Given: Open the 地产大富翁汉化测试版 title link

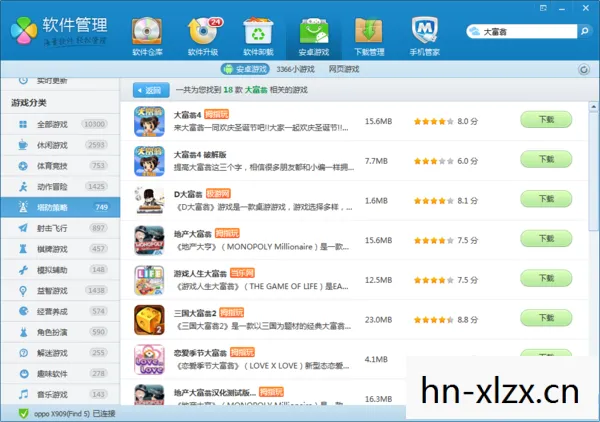Looking at the screenshot, I should pyautogui.click(x=215, y=393).
